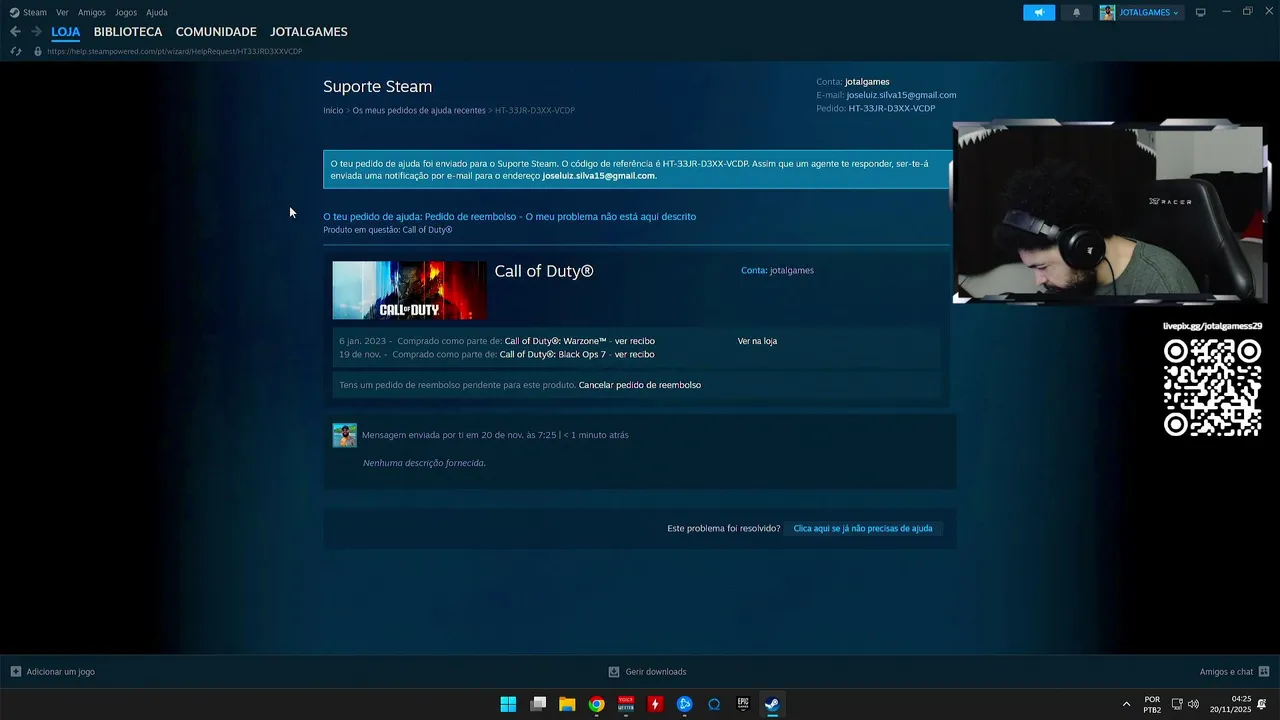Click the download icon beside Gerir downloads
Image resolution: width=1280 pixels, height=720 pixels.
coord(614,672)
